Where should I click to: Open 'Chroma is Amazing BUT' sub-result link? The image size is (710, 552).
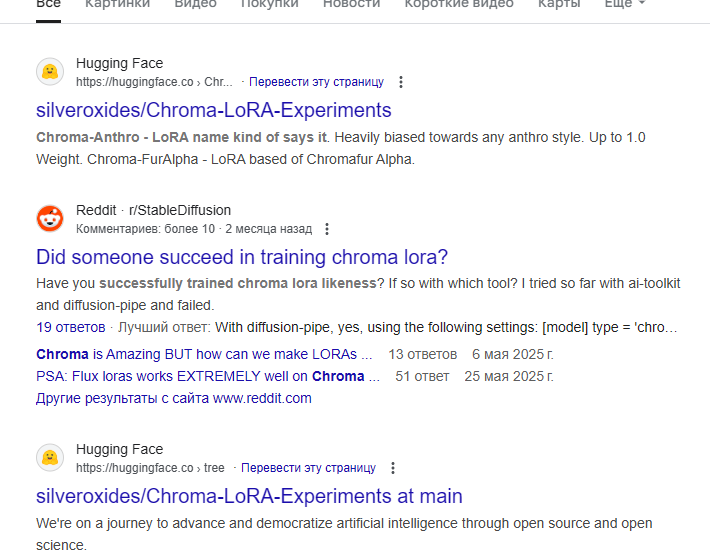click(x=204, y=354)
